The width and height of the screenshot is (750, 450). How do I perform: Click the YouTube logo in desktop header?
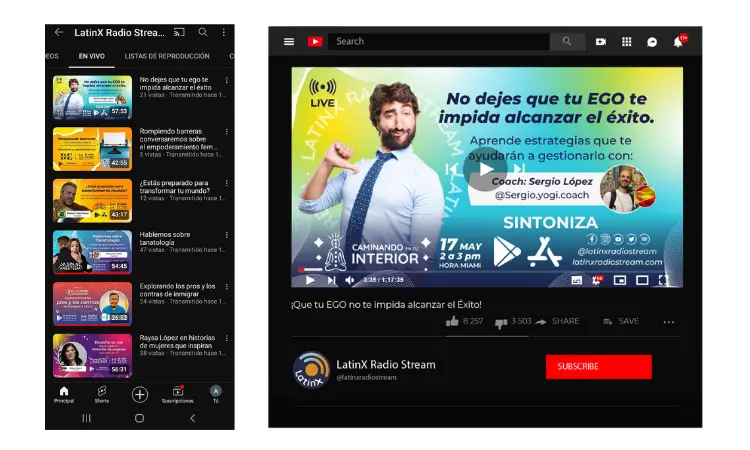pos(315,42)
